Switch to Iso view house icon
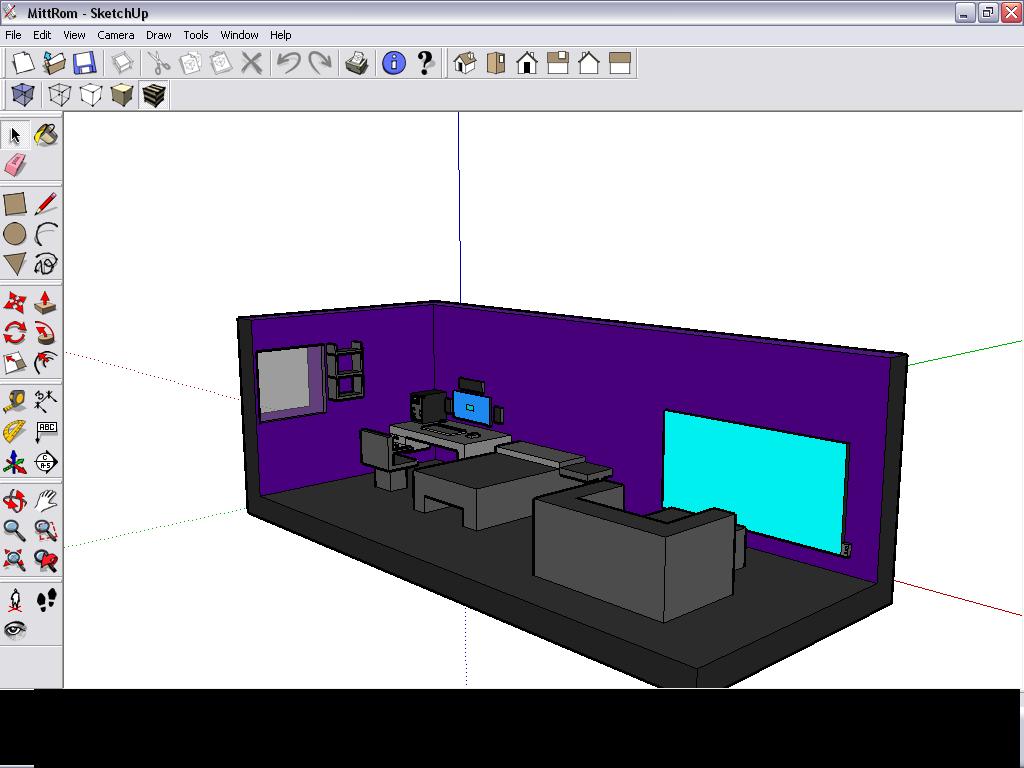The height and width of the screenshot is (768, 1024). click(x=465, y=63)
